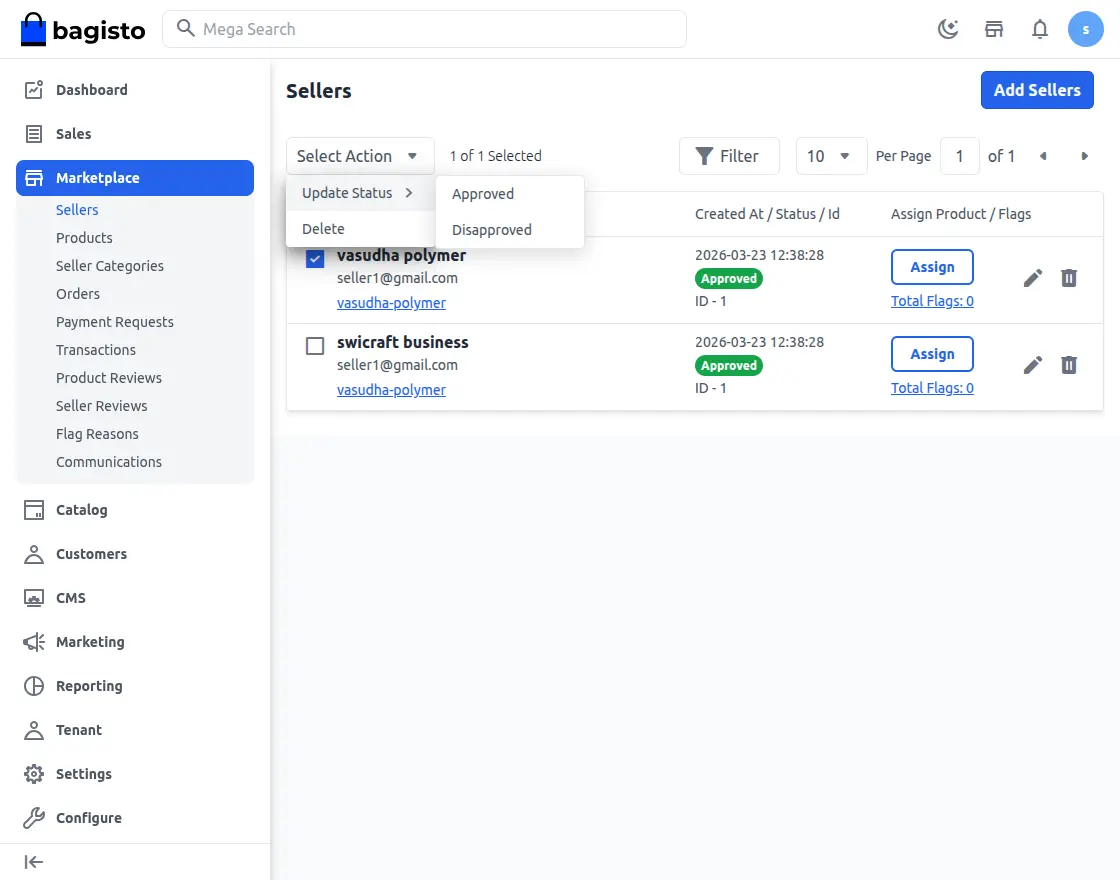
Task: Uncheck the vasudha polymer checkbox
Action: pyautogui.click(x=315, y=259)
